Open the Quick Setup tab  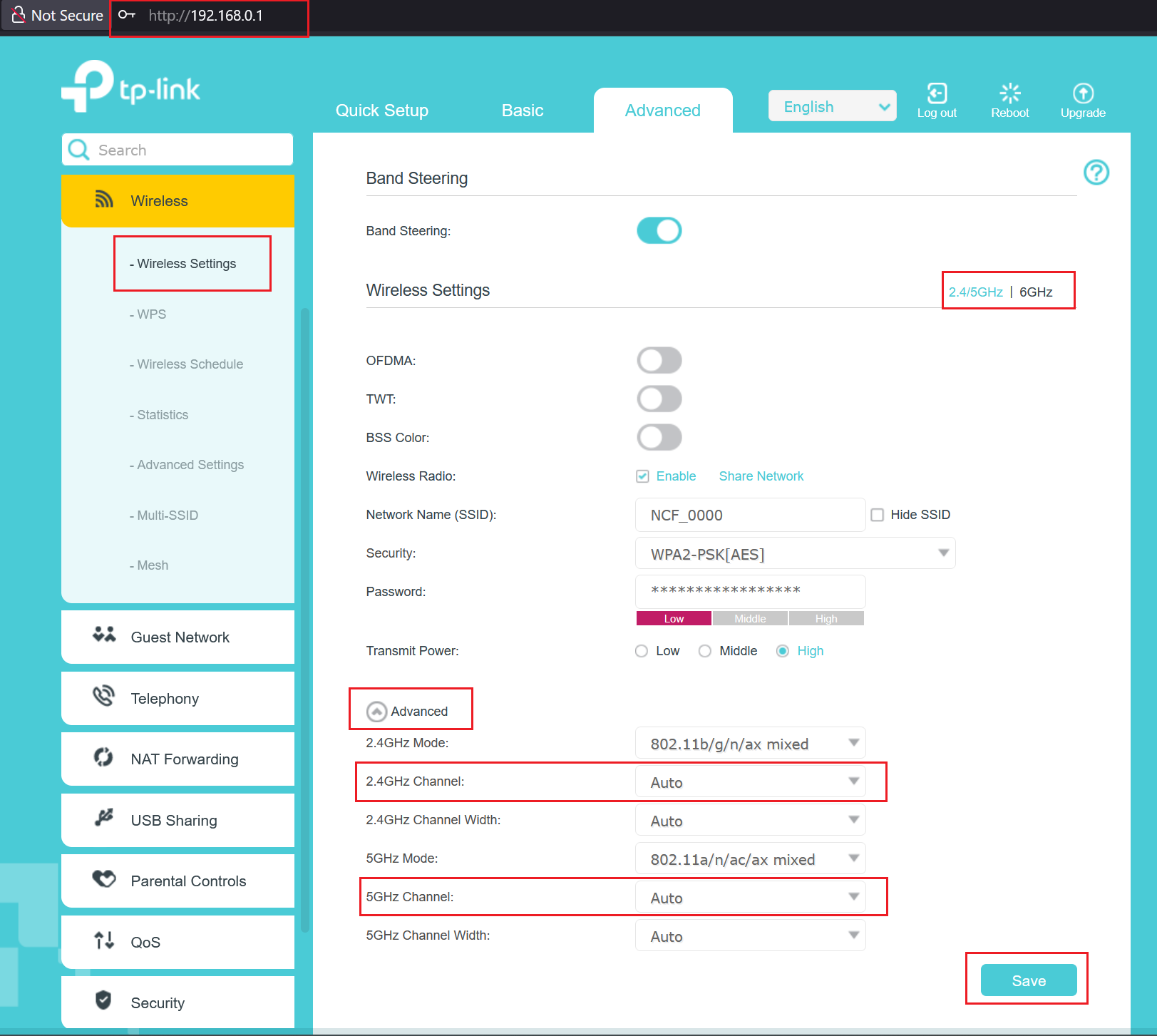[x=381, y=111]
